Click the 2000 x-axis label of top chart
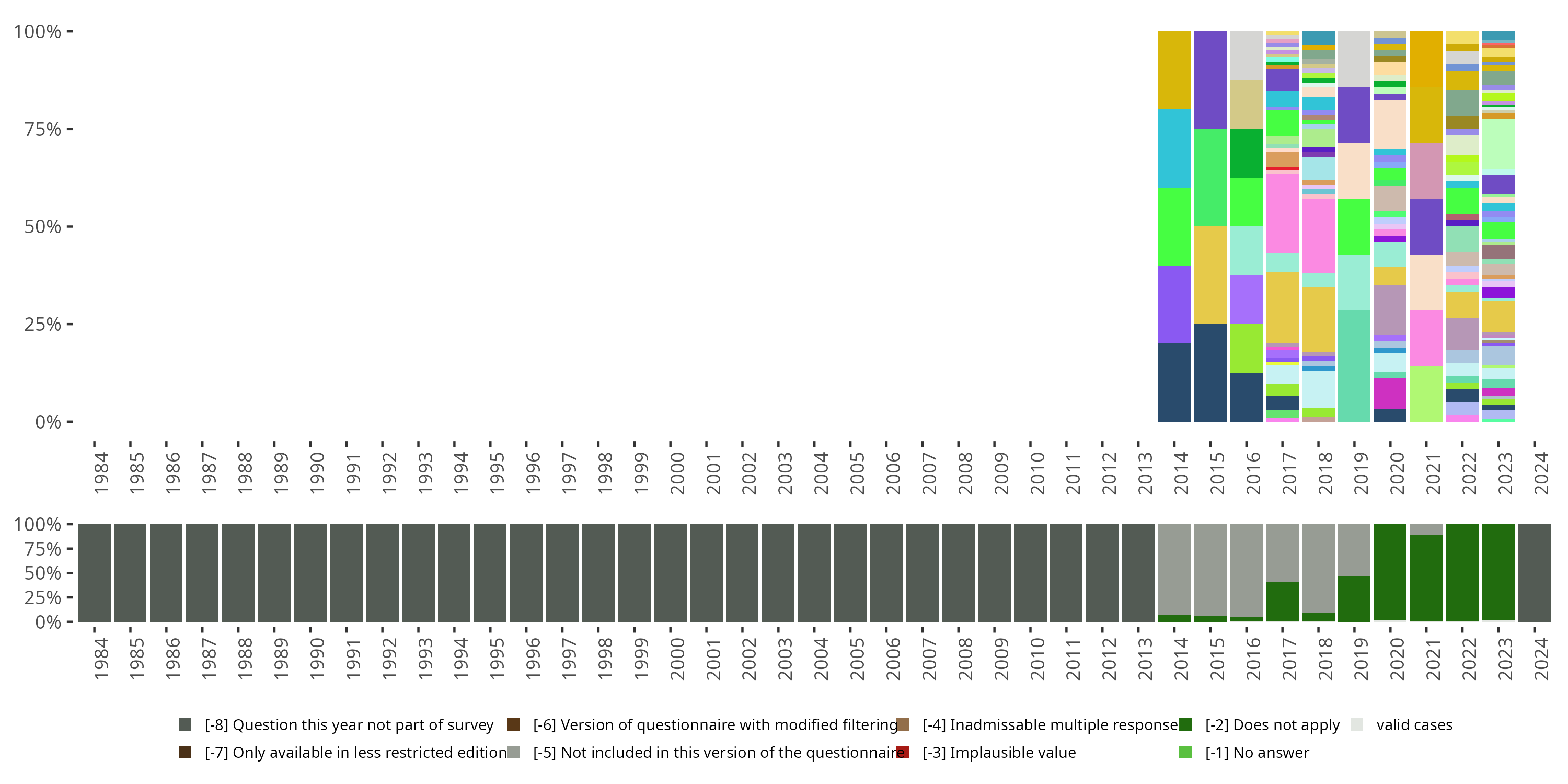 677,474
